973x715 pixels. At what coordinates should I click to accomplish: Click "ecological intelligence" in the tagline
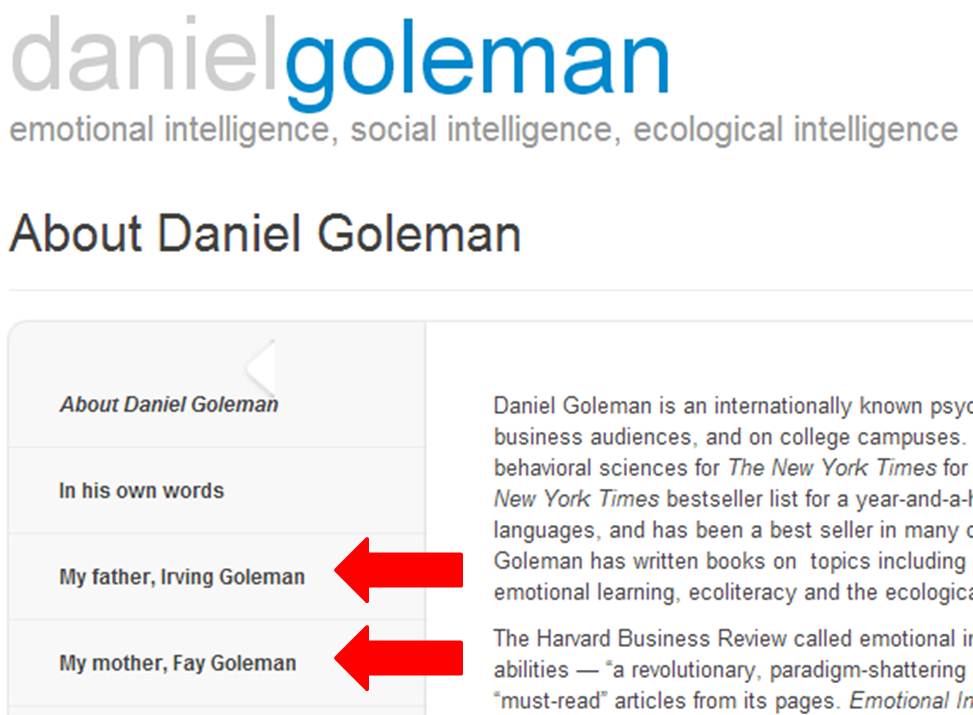pos(796,130)
